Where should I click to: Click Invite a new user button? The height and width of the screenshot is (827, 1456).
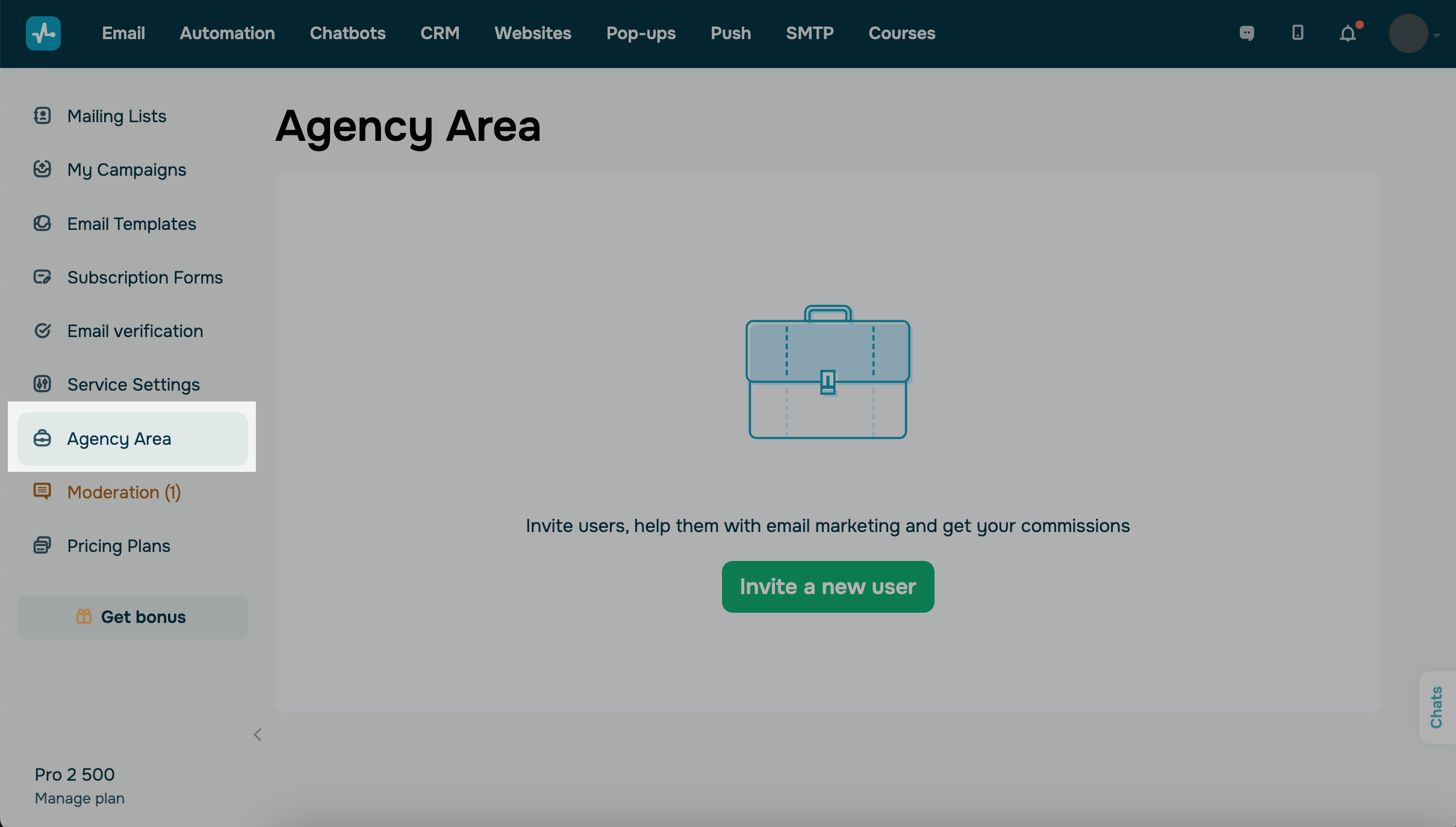coord(827,587)
